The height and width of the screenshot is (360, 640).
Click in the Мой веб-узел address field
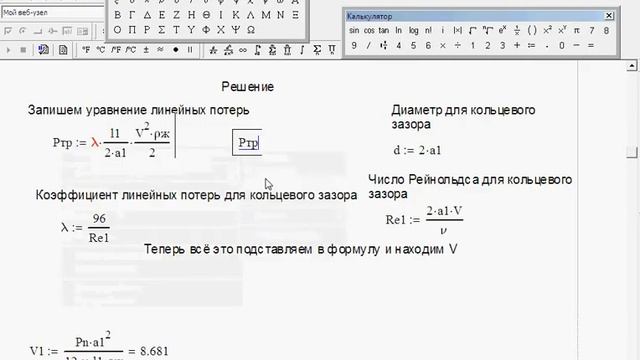pyautogui.click(x=52, y=13)
